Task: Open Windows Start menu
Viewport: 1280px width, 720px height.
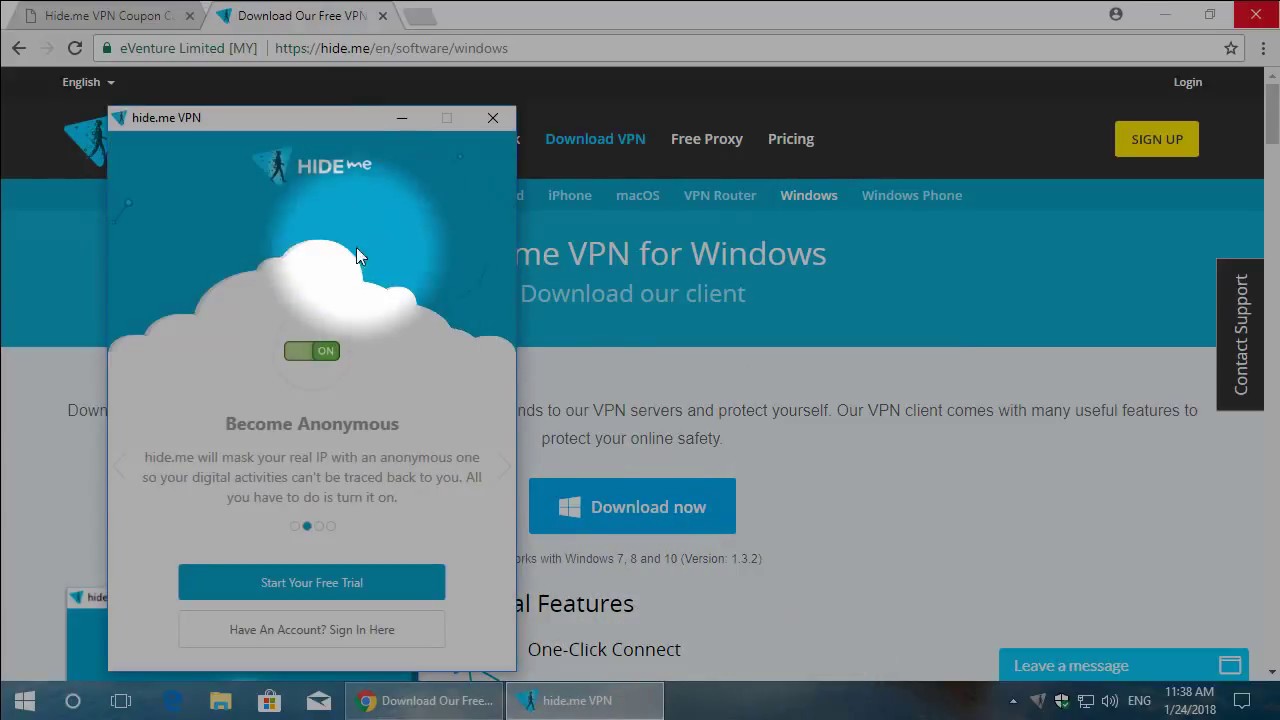Action: point(24,701)
